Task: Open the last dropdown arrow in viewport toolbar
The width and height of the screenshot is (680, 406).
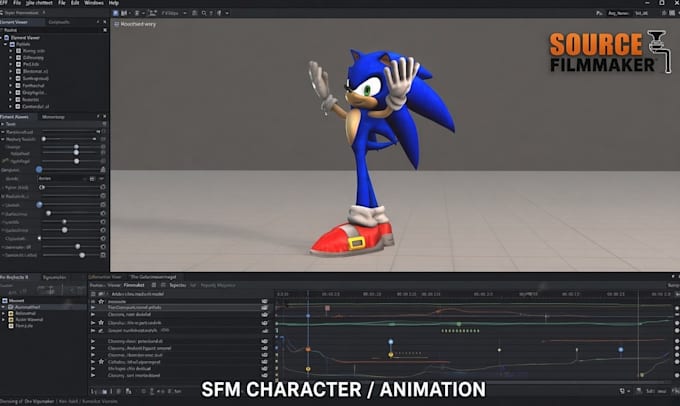Action: (227, 13)
